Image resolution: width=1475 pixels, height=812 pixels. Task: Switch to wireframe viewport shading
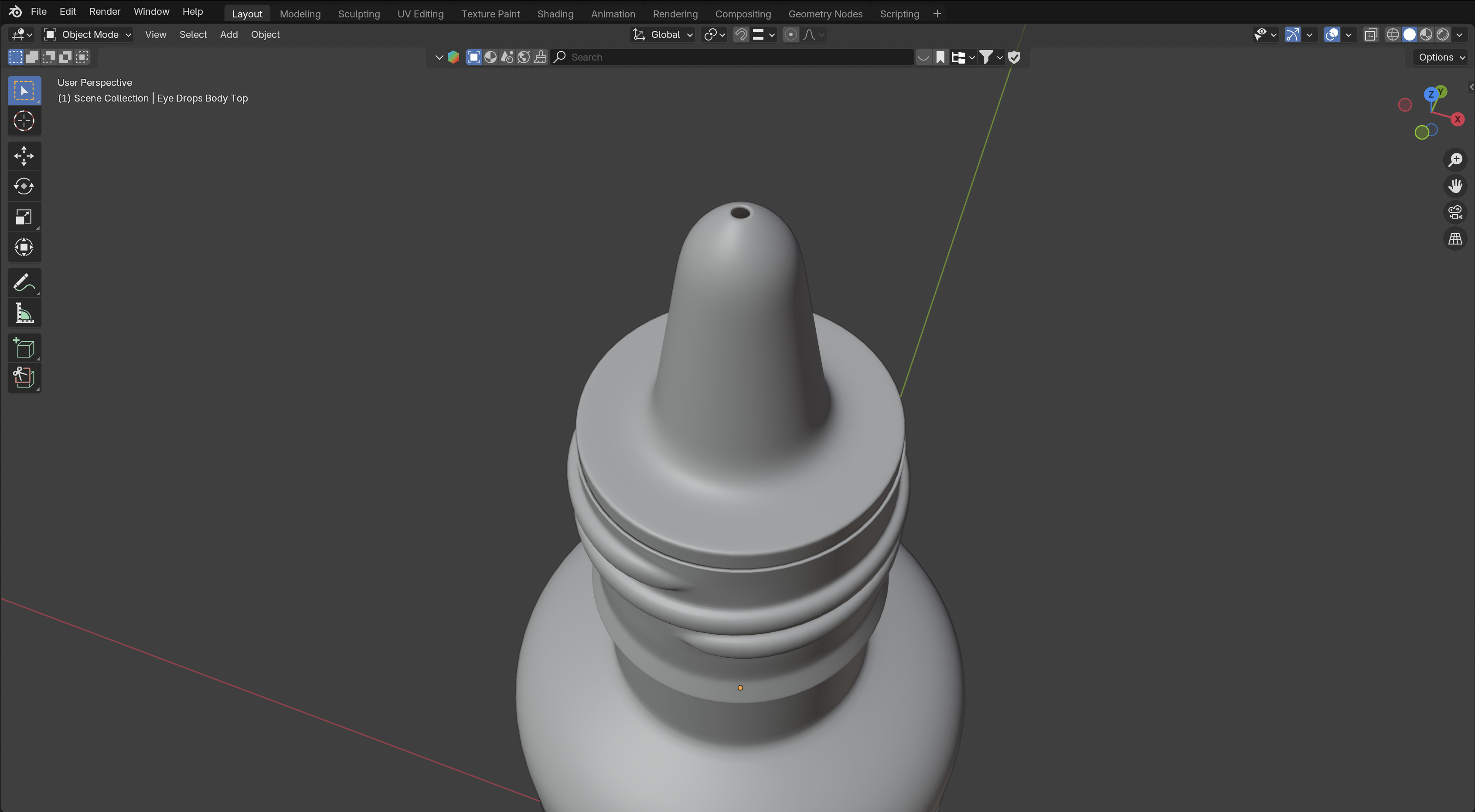1393,35
